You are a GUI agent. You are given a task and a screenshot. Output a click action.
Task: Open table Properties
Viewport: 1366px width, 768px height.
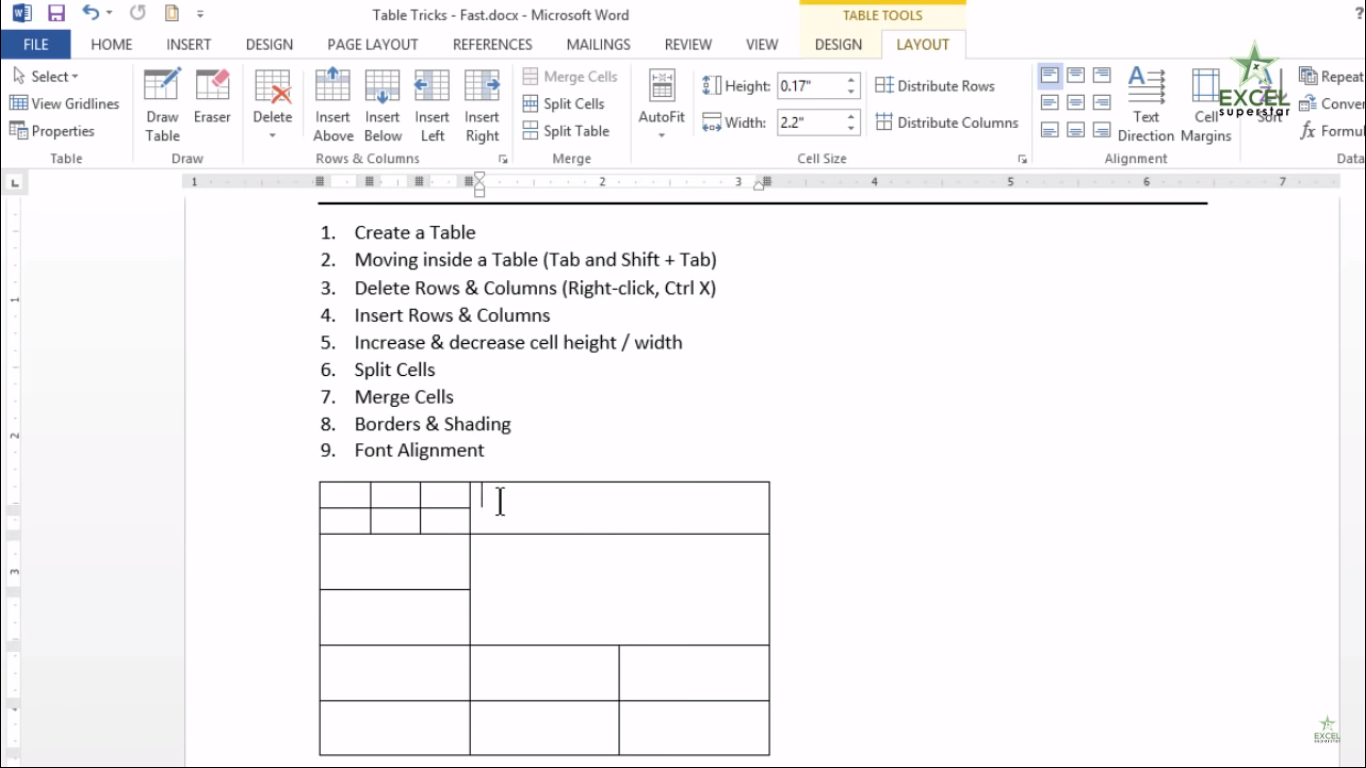point(52,130)
